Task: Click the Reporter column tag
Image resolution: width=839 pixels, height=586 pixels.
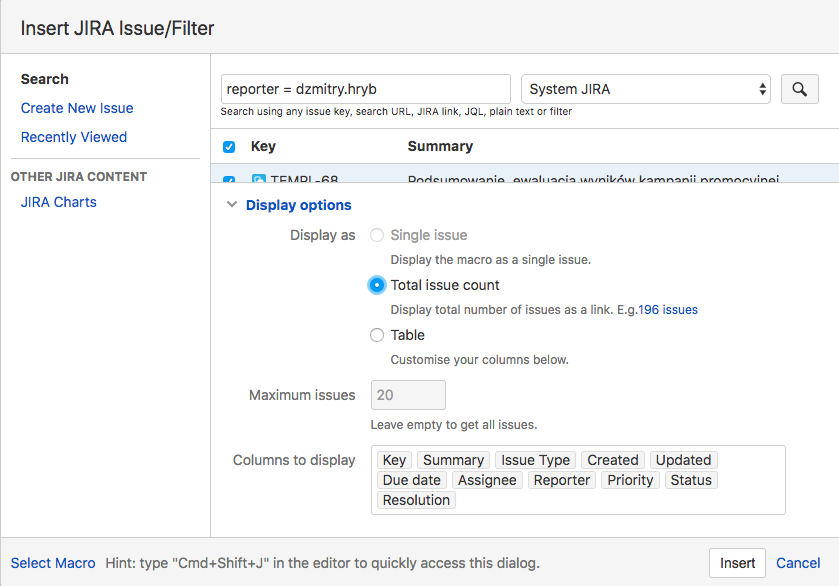Action: [562, 480]
